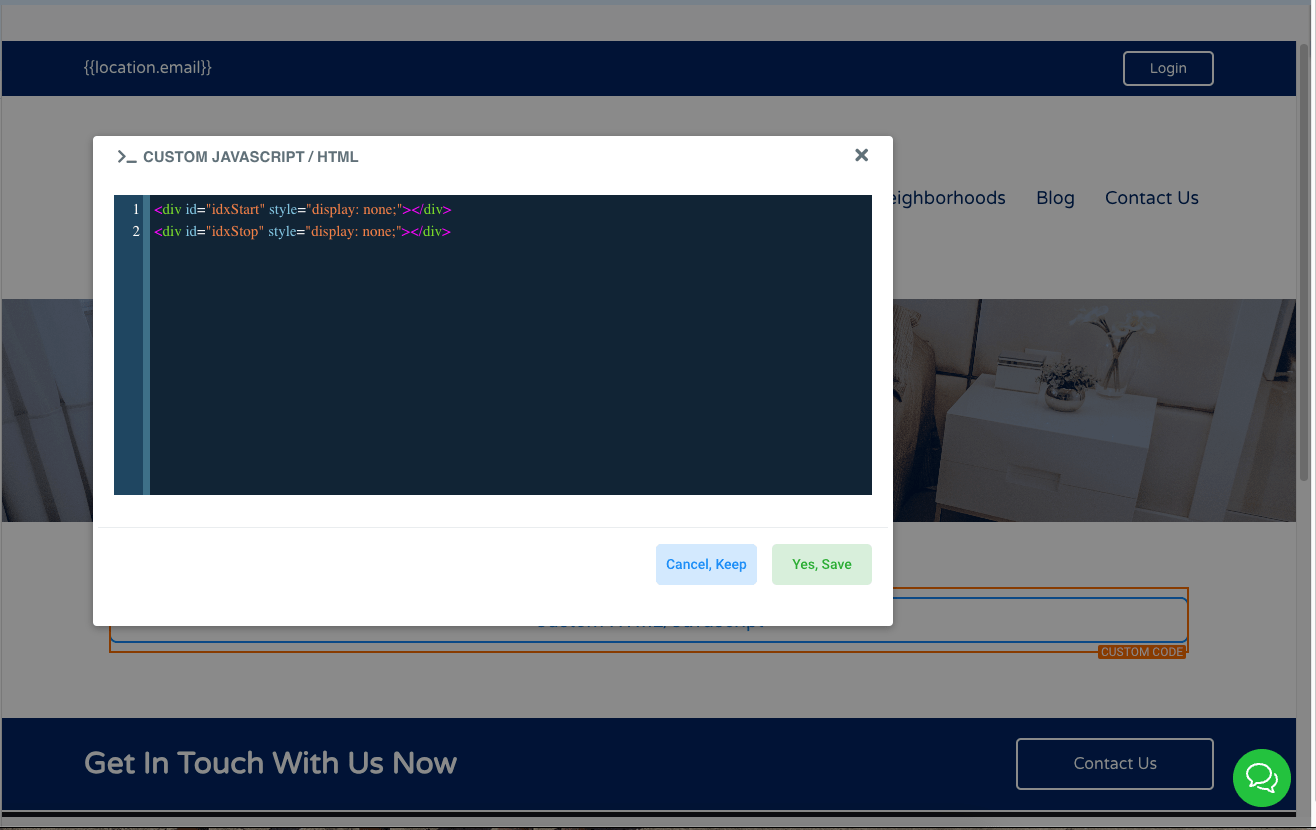Open the green chat widget bubble
The image size is (1316, 830).
pyautogui.click(x=1261, y=777)
